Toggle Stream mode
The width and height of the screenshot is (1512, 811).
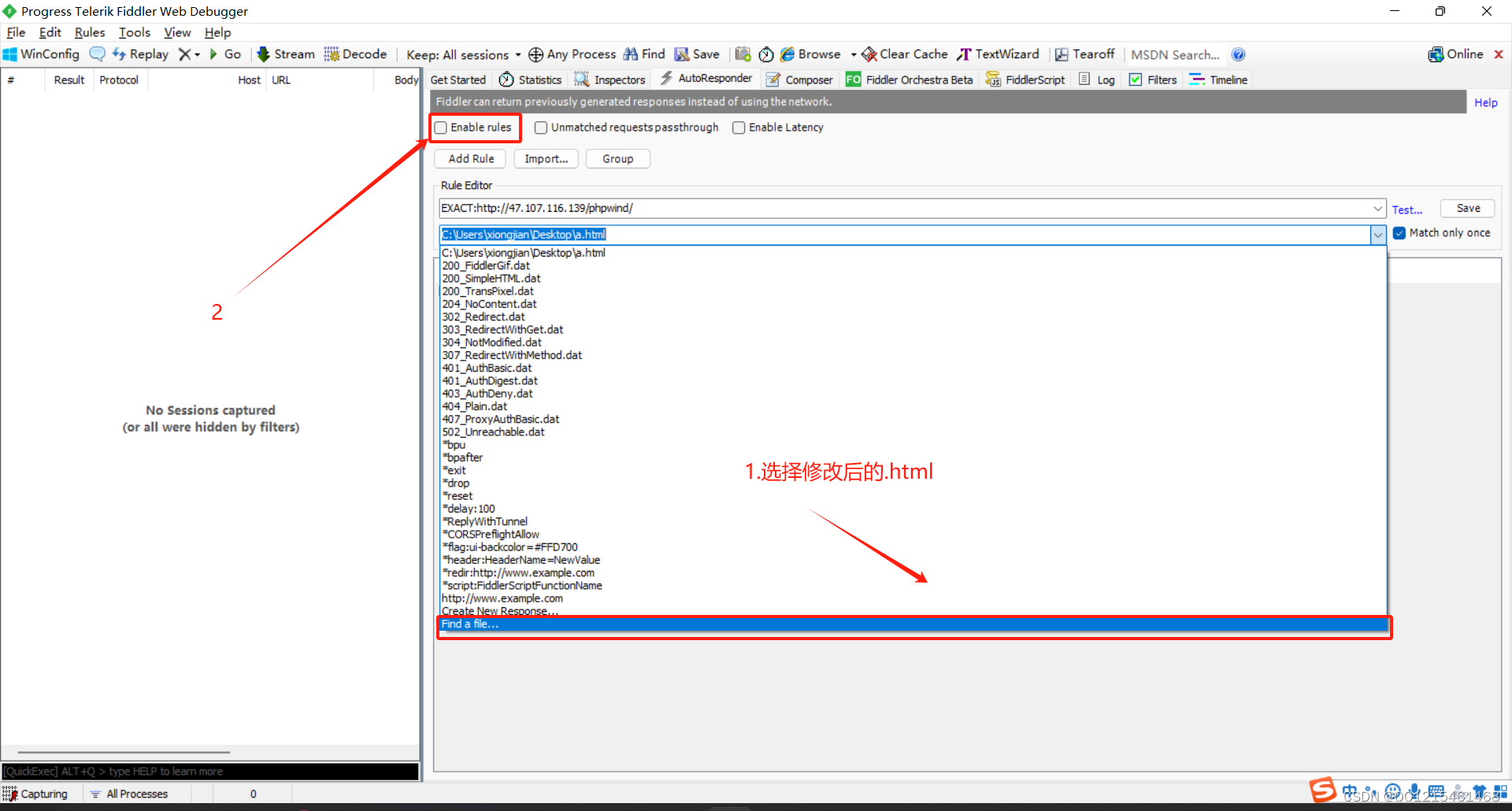[286, 54]
